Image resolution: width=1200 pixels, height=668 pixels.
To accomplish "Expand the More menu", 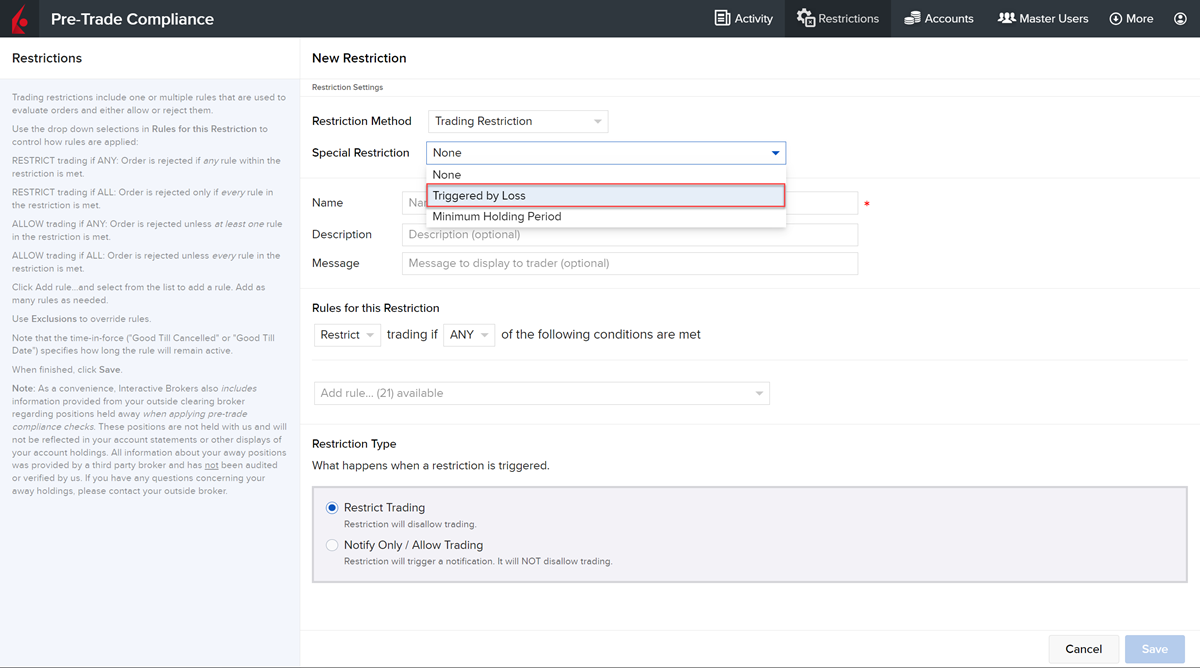I will pos(1131,18).
